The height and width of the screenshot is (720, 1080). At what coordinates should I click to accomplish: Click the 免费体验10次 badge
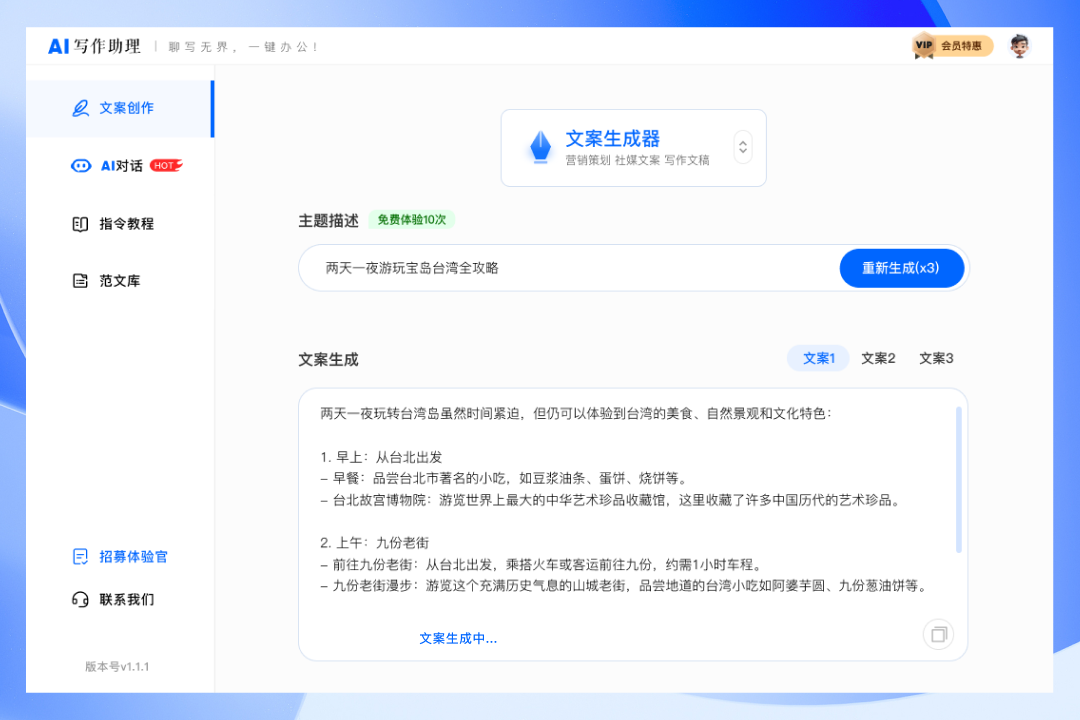414,219
